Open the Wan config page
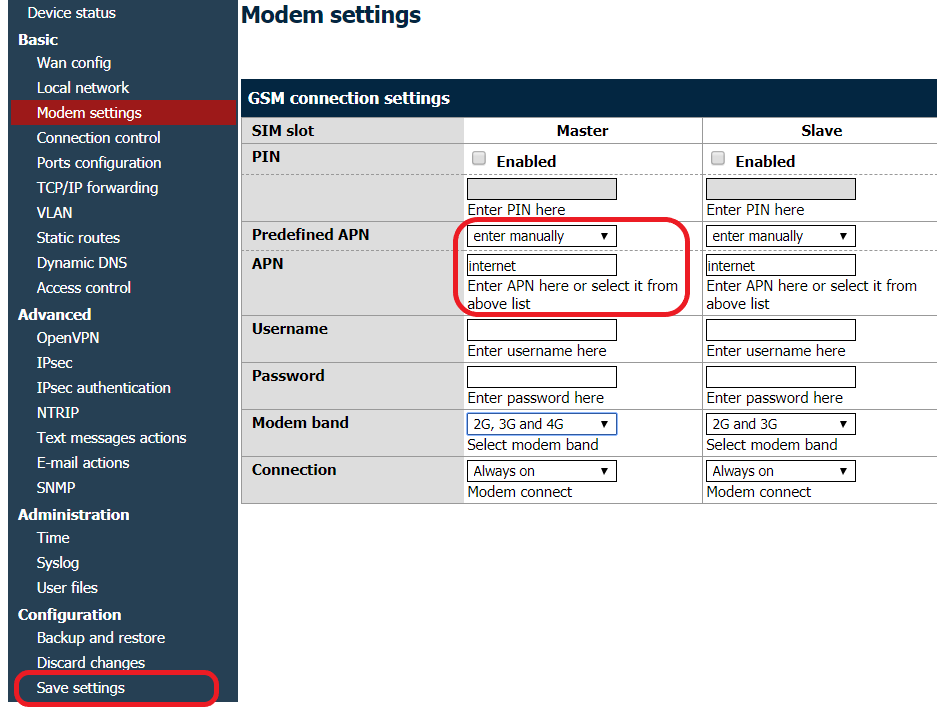Image resolution: width=937 pixels, height=712 pixels. (x=74, y=63)
